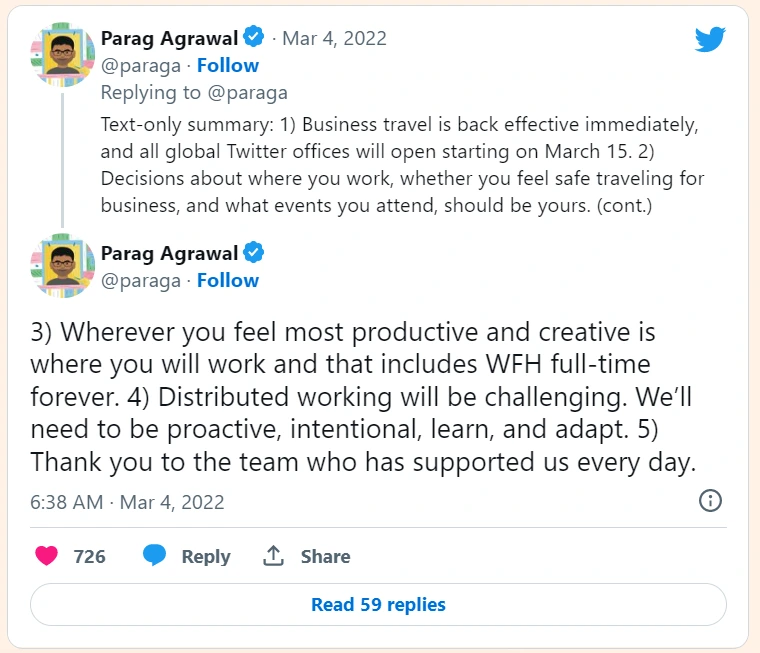
Task: Follow @paraga from the top tweet
Action: pyautogui.click(x=227, y=65)
